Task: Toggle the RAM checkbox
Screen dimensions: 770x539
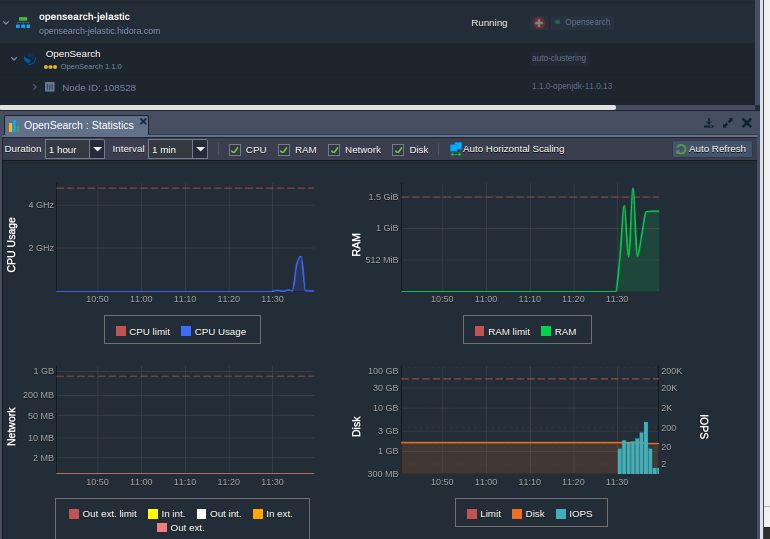Action: [x=284, y=150]
